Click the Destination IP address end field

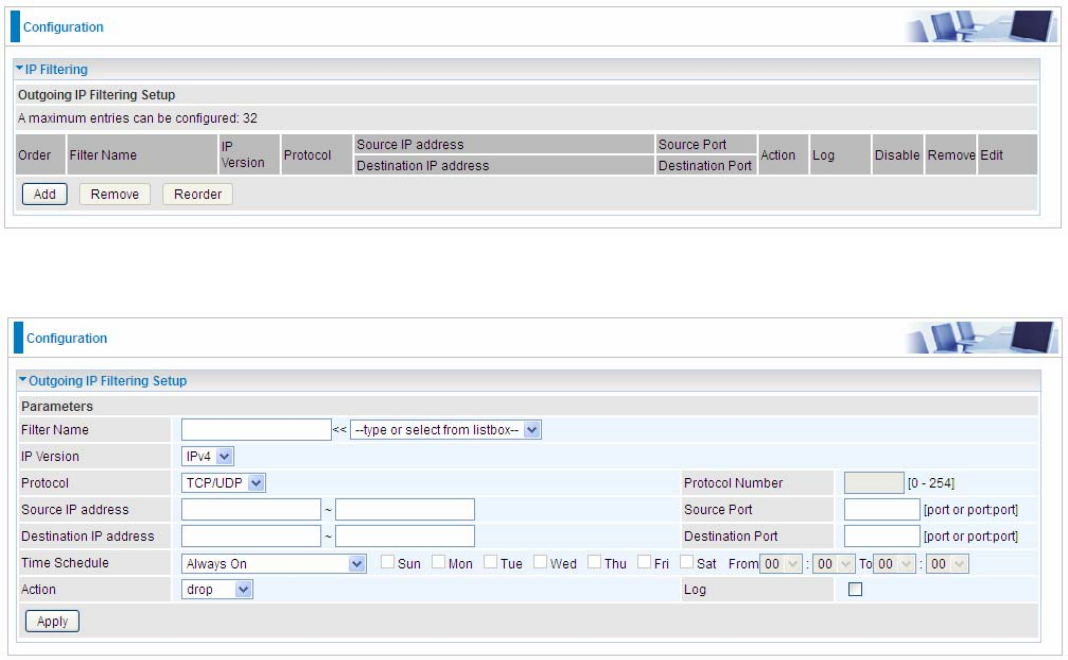tap(405, 536)
